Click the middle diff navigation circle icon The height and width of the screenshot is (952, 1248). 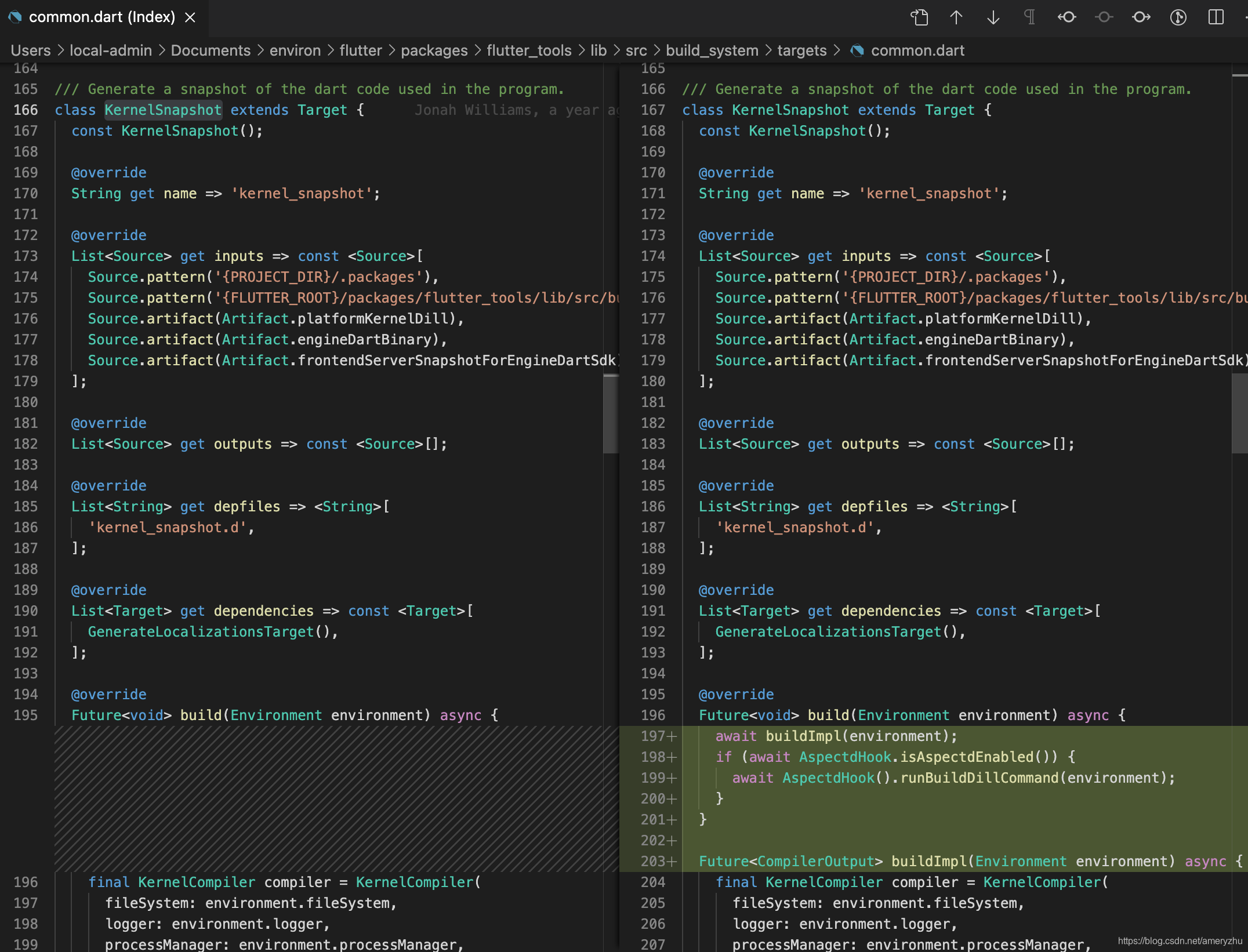1104,17
